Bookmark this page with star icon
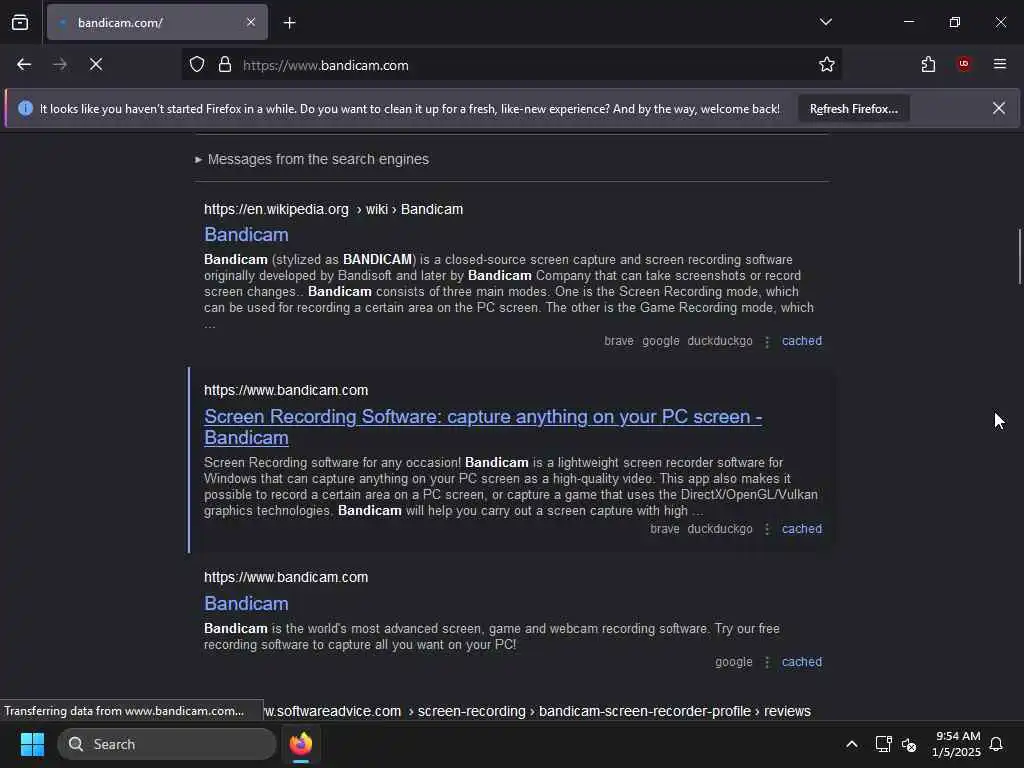The height and width of the screenshot is (768, 1024). pyautogui.click(x=827, y=64)
